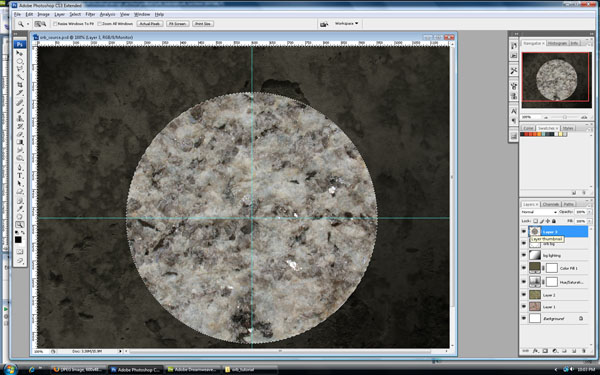Open Tool Presets panel from dock
The height and width of the screenshot is (375, 600).
tap(514, 71)
